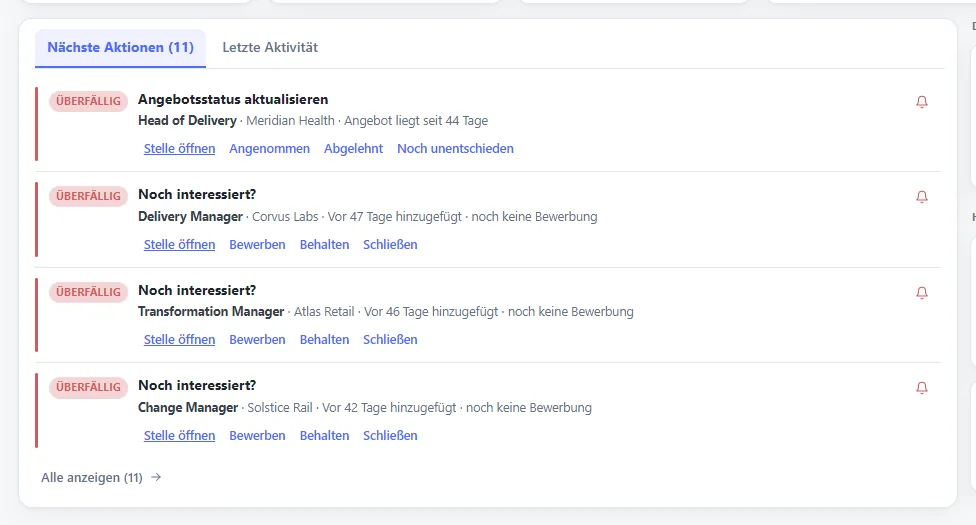Click ÜBERFÄLLIG badge for Delivery Manager
The height and width of the screenshot is (525, 976).
click(88, 196)
